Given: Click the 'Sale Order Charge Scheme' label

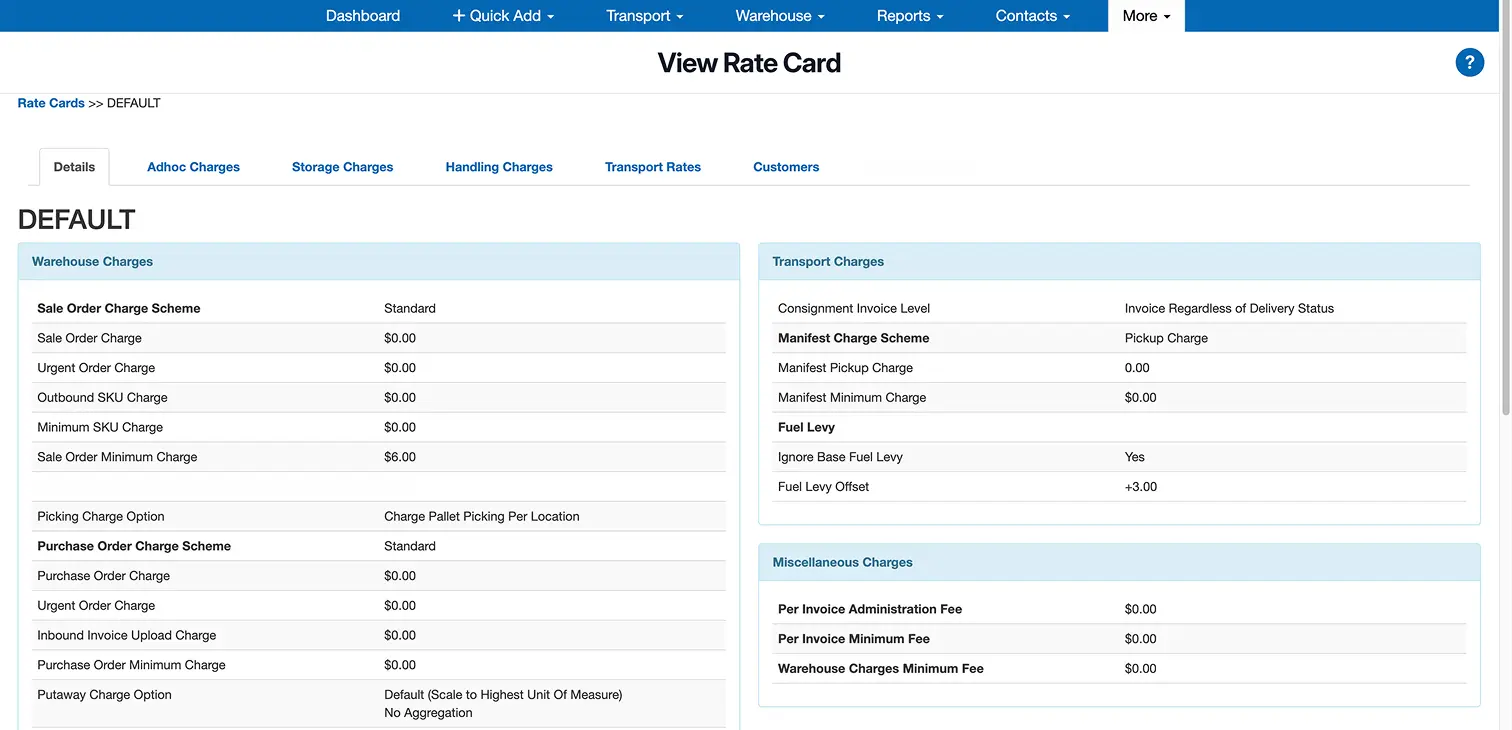Looking at the screenshot, I should coord(119,309).
